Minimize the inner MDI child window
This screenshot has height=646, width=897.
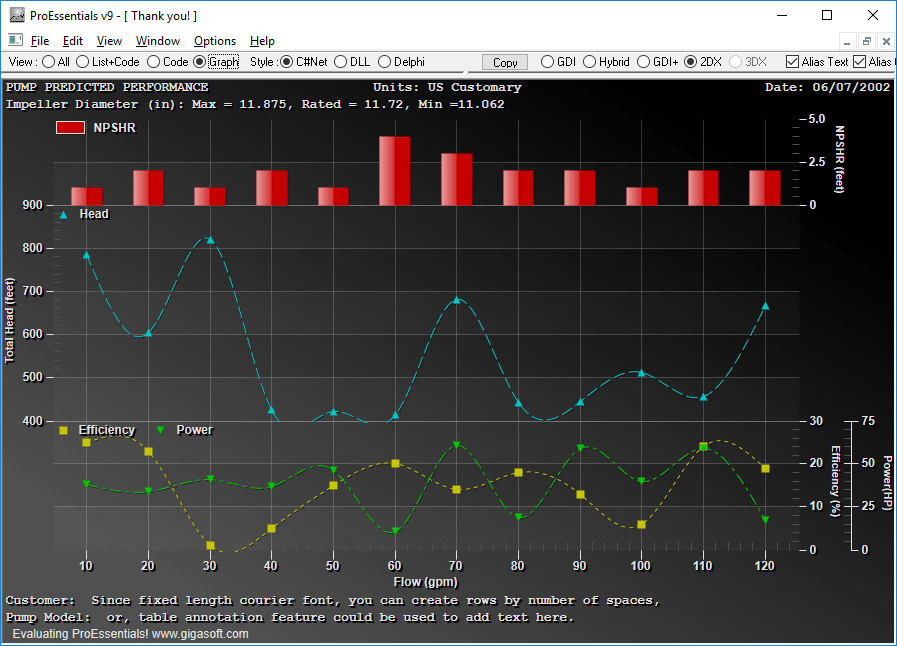click(x=848, y=41)
